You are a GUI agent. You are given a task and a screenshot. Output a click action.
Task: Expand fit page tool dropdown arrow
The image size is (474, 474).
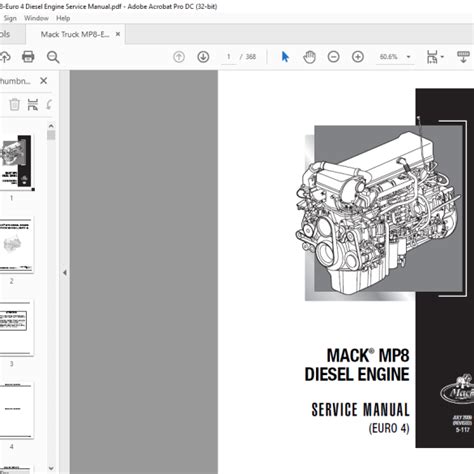(x=442, y=57)
